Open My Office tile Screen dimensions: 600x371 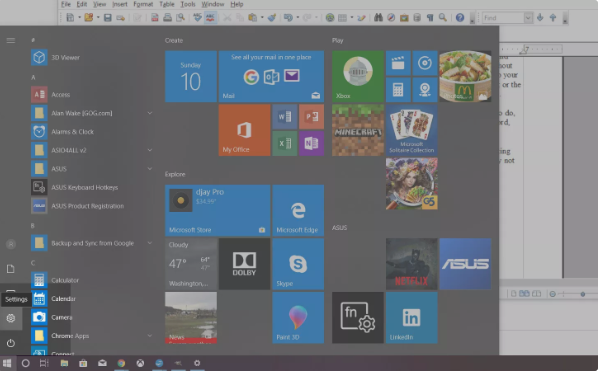pyautogui.click(x=245, y=130)
